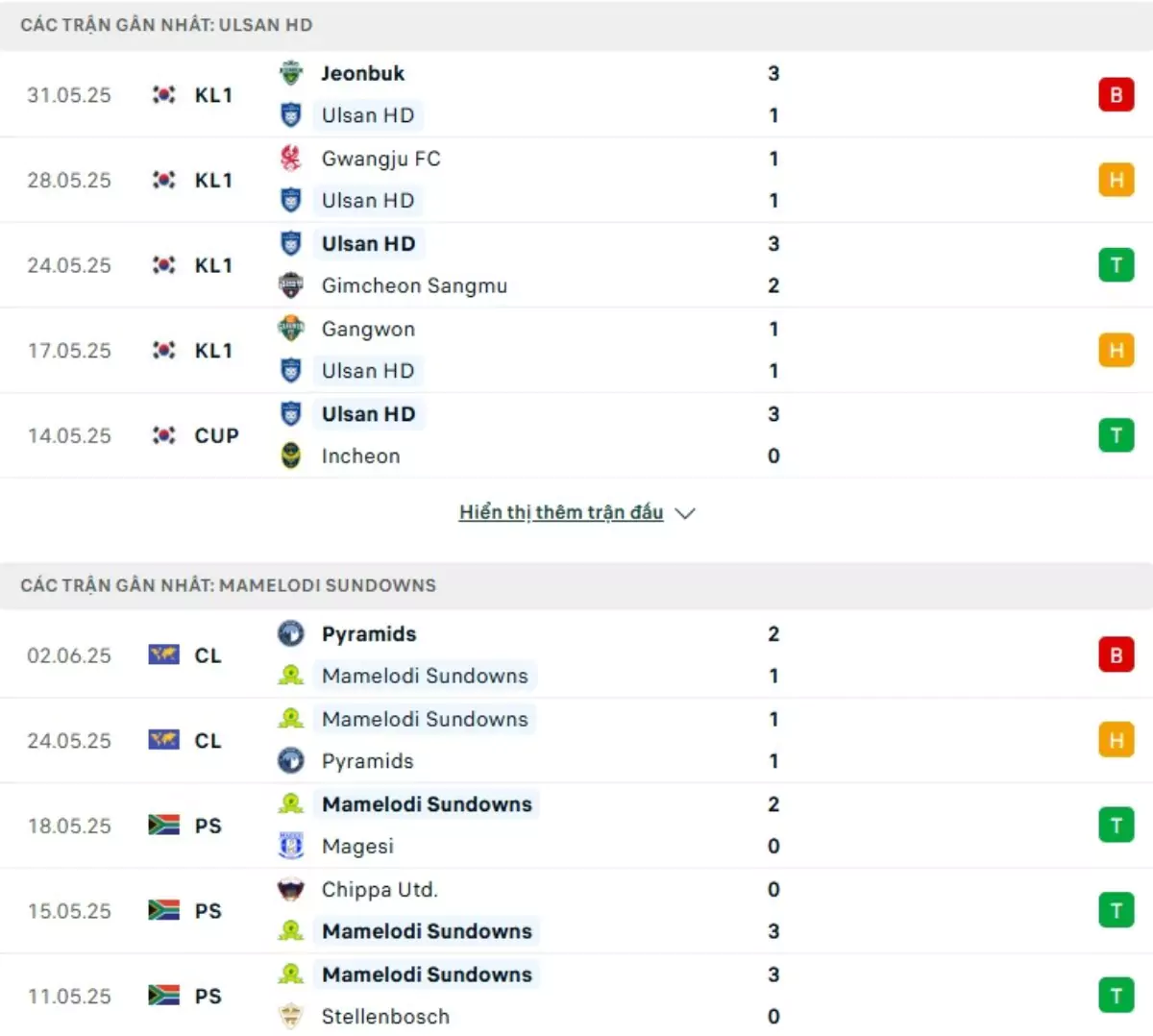This screenshot has height=1036, width=1153.
Task: Click Mamelodi Sundowns crest in the Stellenbosch match
Action: point(291,974)
